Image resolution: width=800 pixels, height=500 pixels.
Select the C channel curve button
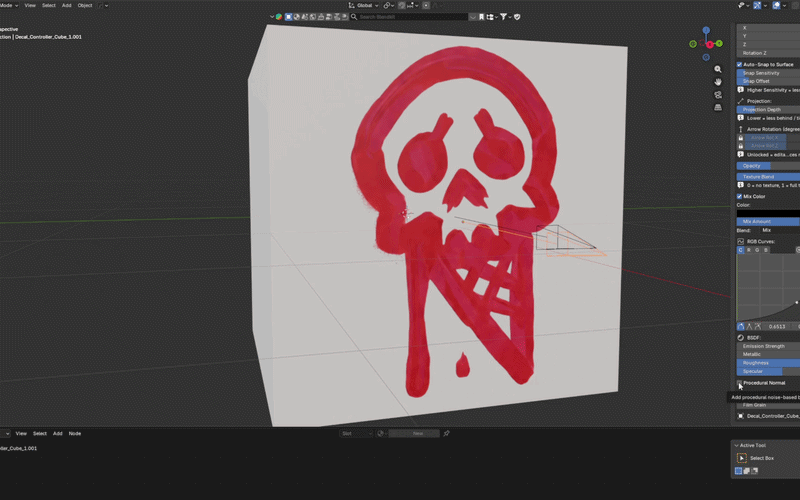pyautogui.click(x=741, y=250)
